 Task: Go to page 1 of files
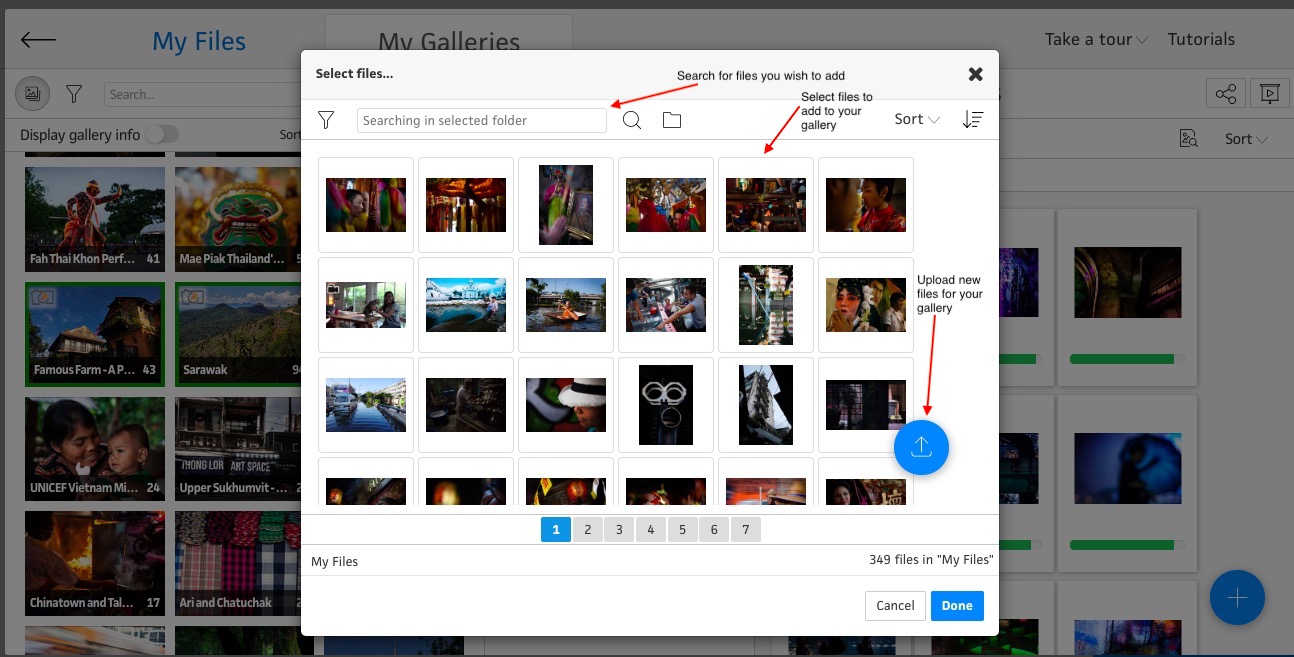(556, 530)
